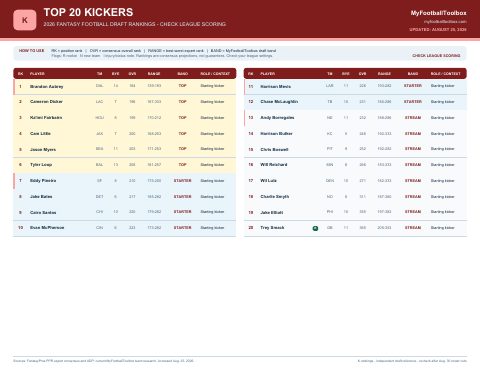Viewport: 480px width, 371px height.
Task: Click the TOP 20 KICKERS title
Action: click(88, 12)
